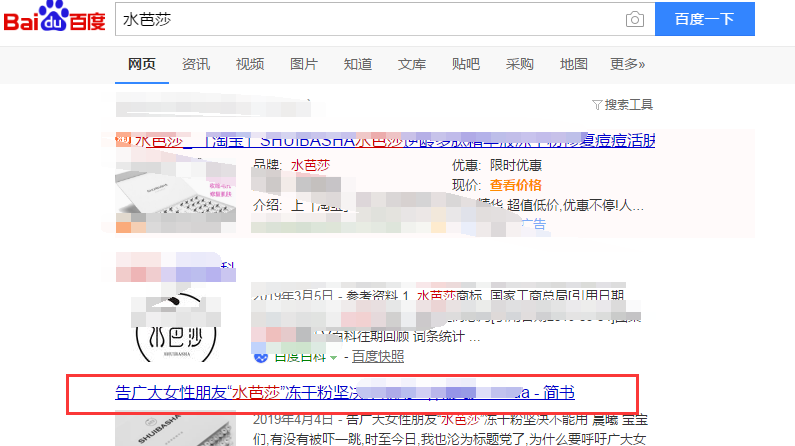Screen dimensions: 795x446
Task: Click the Baidu Baike shield icon
Action: coord(259,356)
